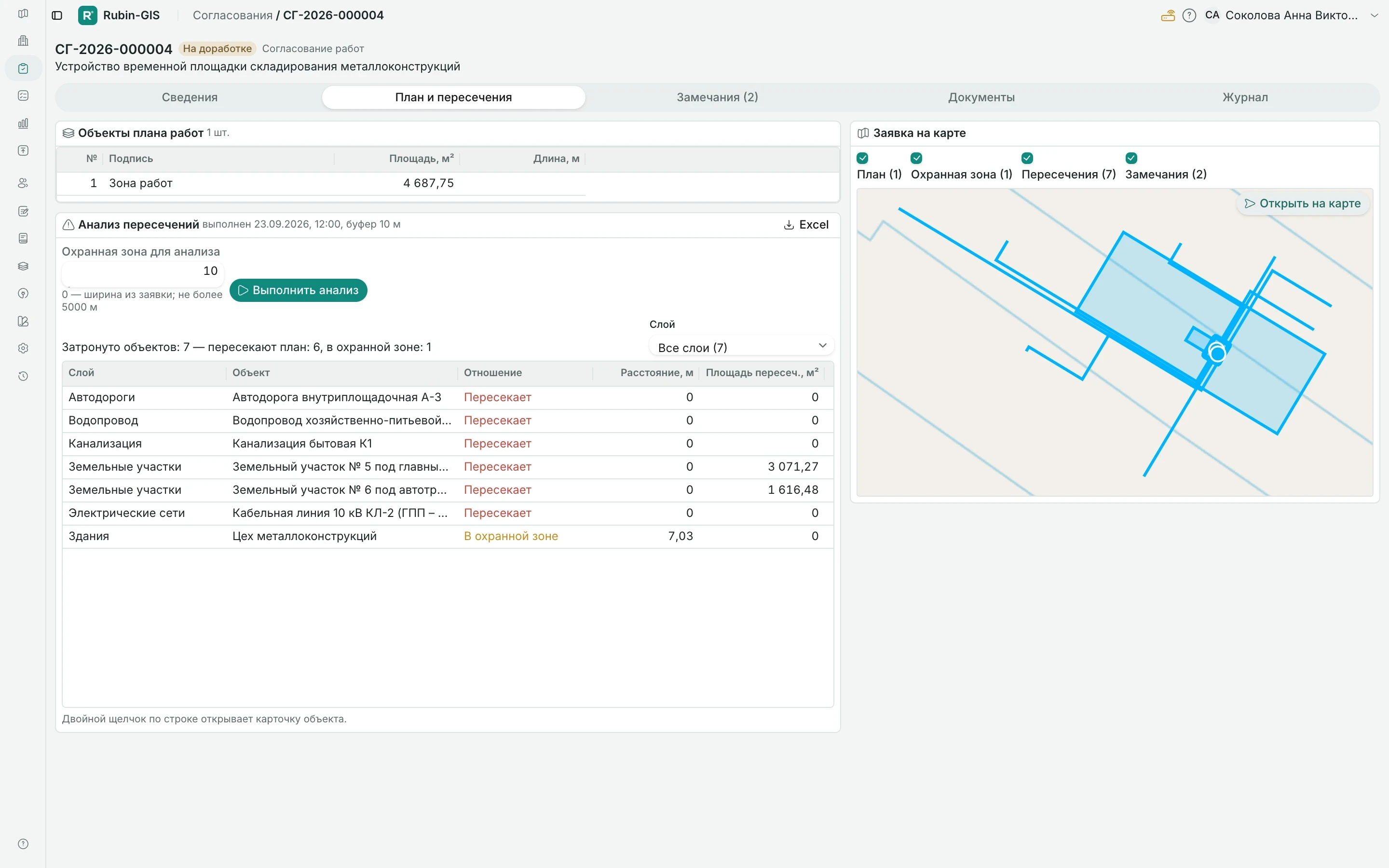Toggle Пересечения (7) checkbox
This screenshot has width=1389, height=868.
tap(1027, 158)
